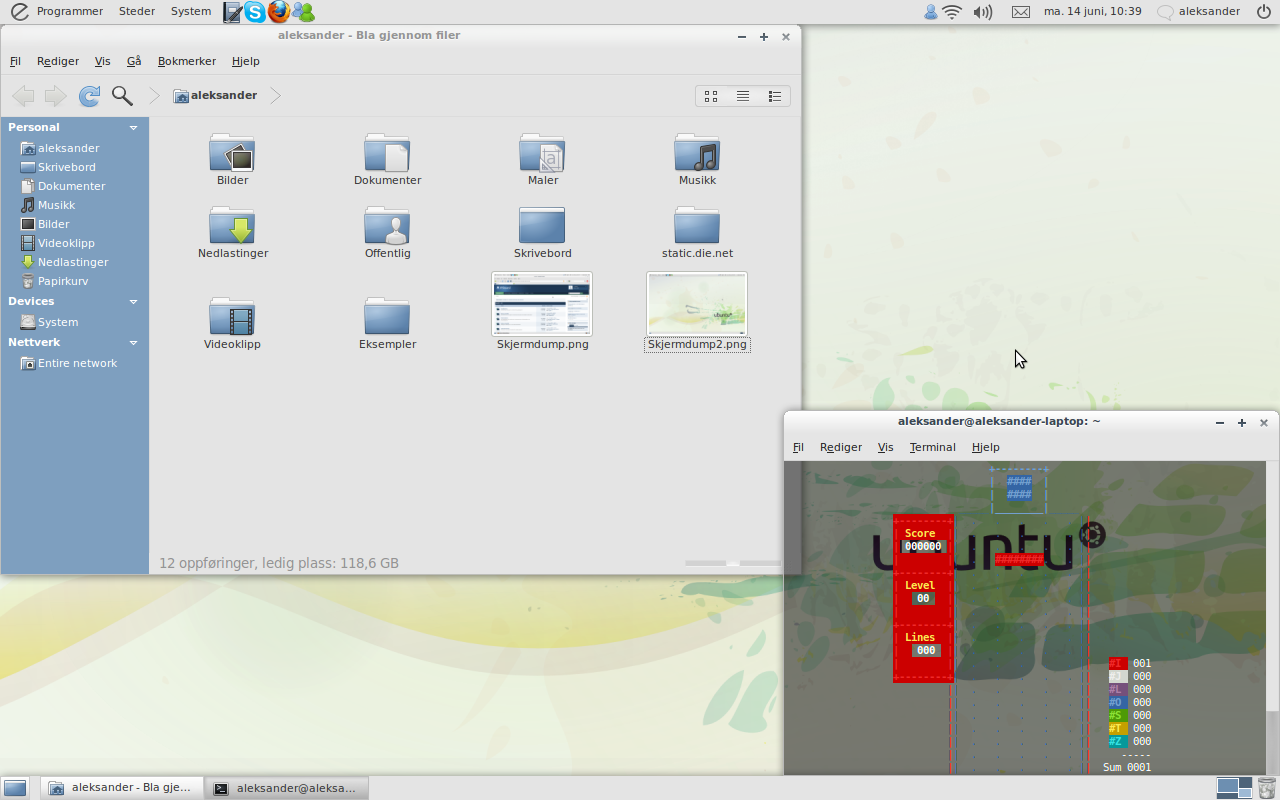
Task: Switch to detailed list view mode
Action: (775, 96)
